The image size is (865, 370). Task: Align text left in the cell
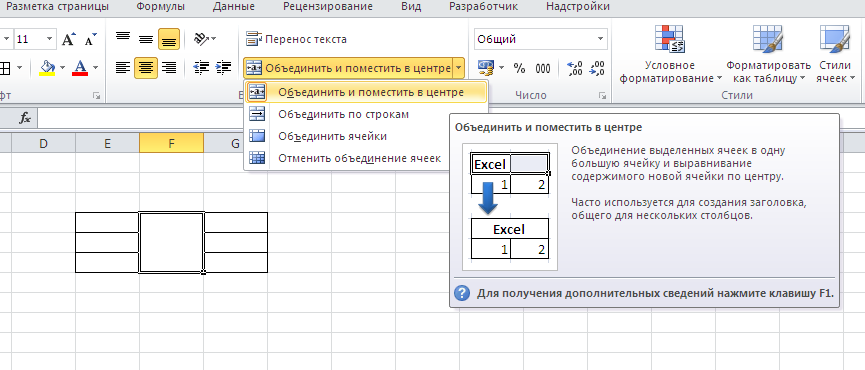122,68
